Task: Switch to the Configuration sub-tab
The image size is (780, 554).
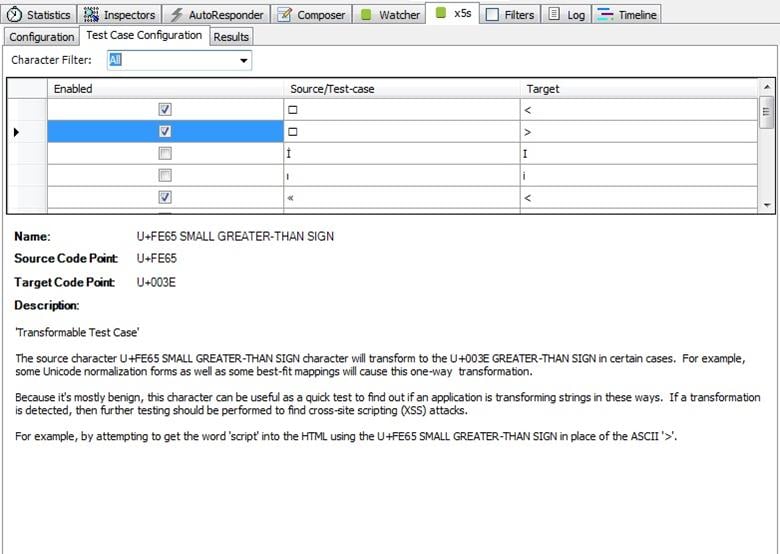Action: (42, 37)
